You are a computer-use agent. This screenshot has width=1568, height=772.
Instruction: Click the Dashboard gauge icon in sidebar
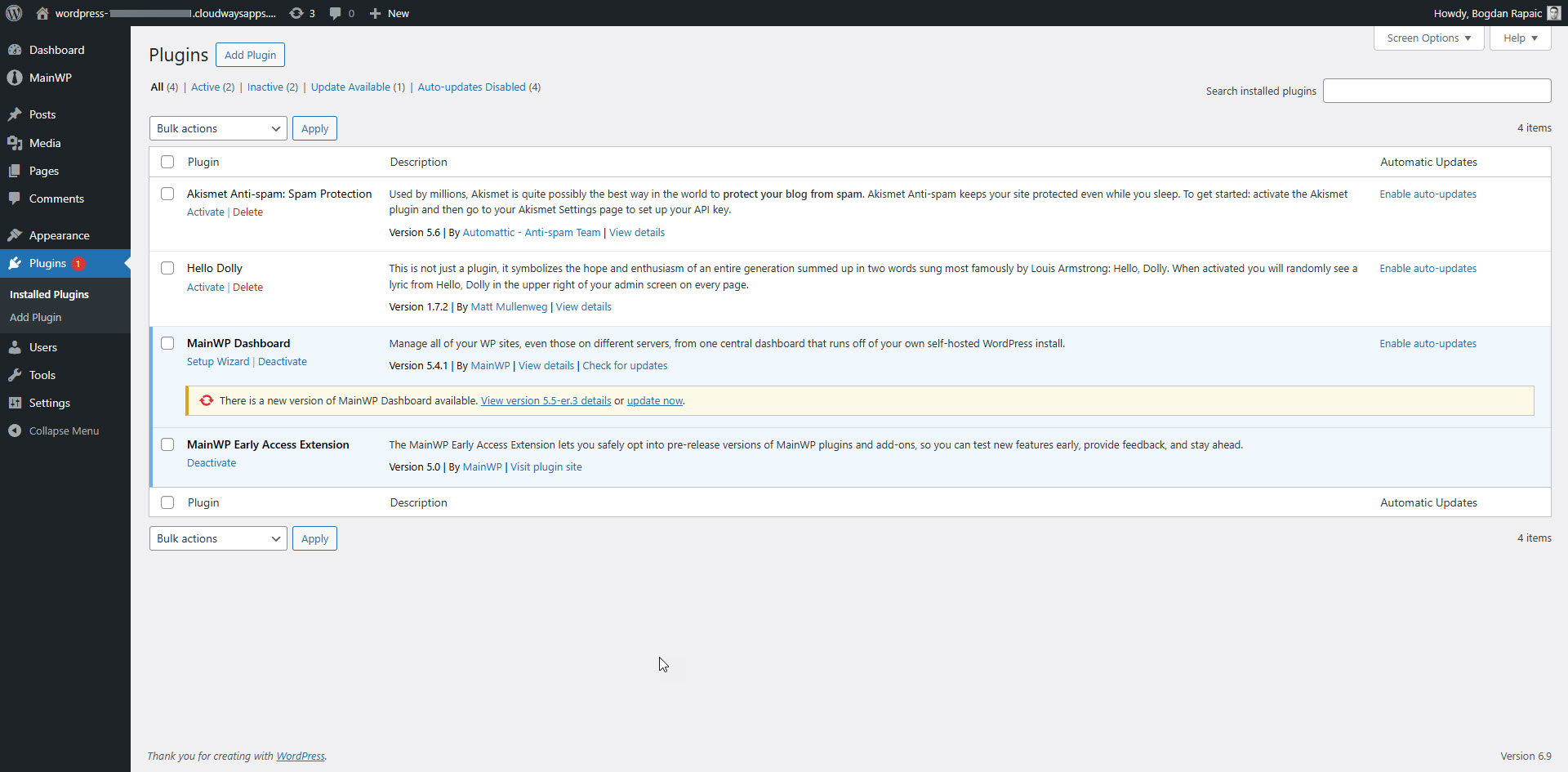pos(15,50)
